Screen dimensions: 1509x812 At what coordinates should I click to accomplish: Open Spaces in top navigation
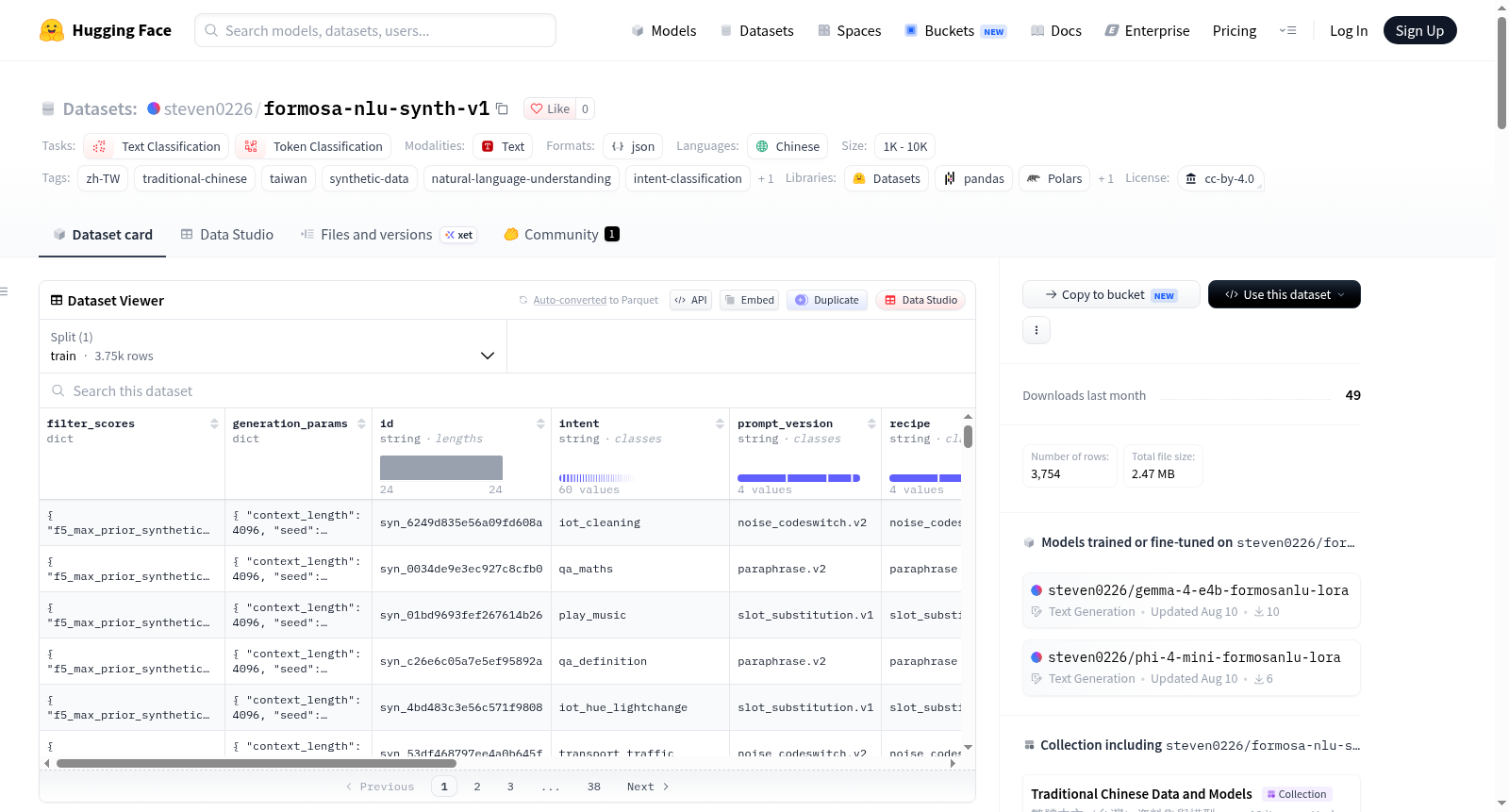[849, 30]
